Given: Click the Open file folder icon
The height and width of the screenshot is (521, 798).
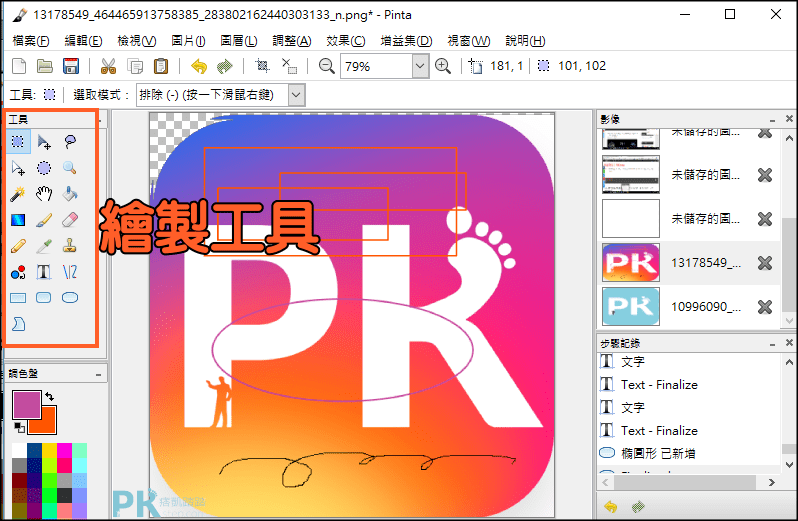Looking at the screenshot, I should point(45,66).
